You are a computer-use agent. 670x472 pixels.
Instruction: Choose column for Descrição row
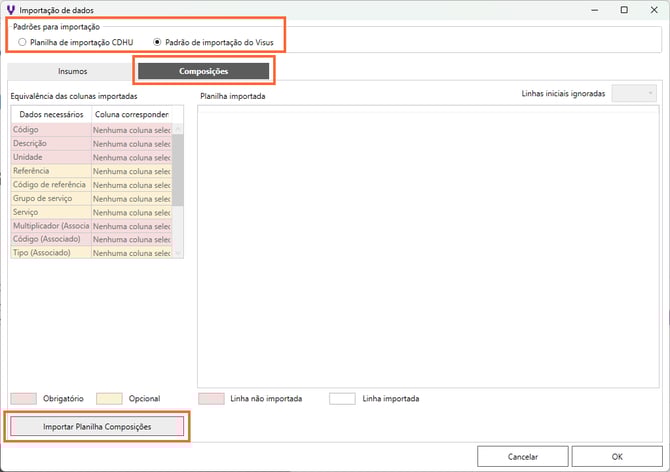[130, 143]
